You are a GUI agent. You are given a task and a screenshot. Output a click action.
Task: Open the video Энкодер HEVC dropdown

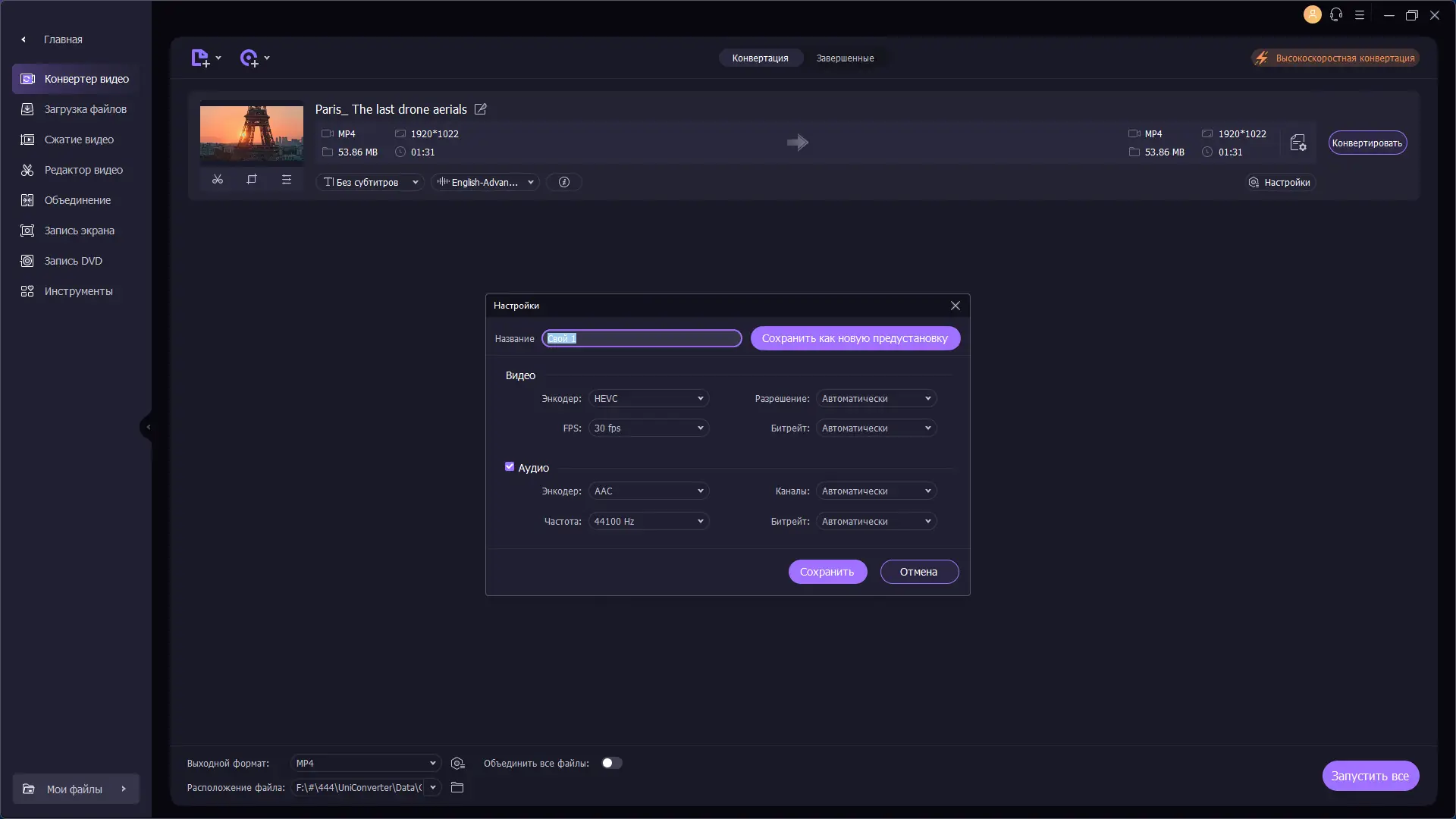648,399
